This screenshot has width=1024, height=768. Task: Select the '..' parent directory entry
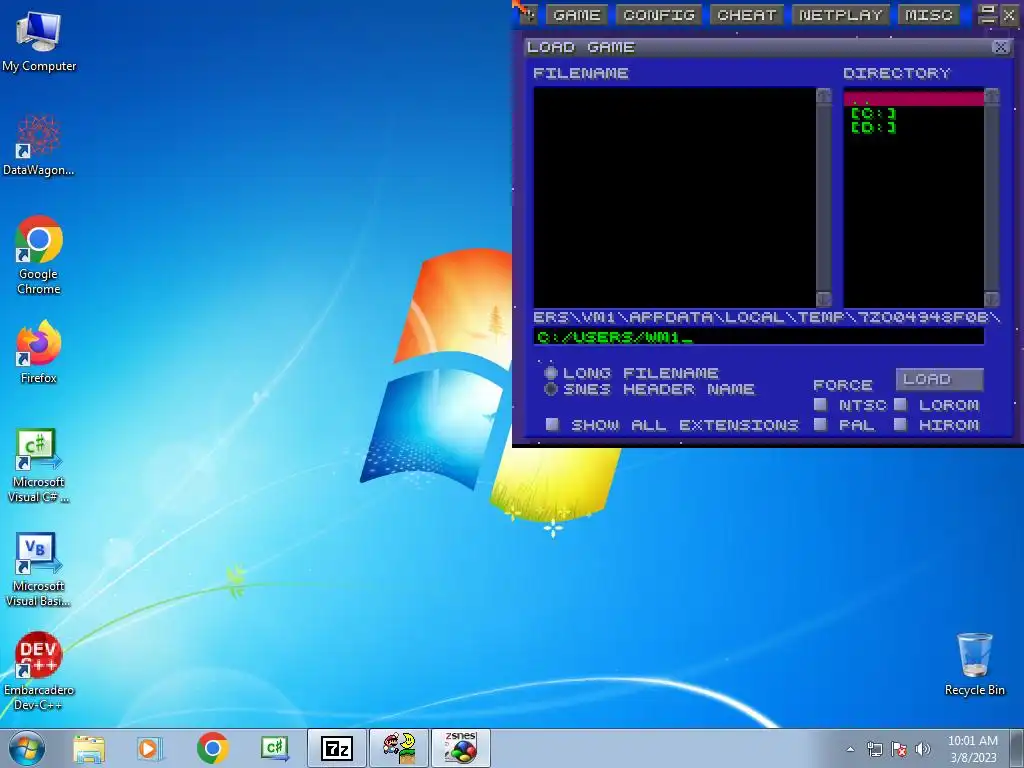click(913, 99)
